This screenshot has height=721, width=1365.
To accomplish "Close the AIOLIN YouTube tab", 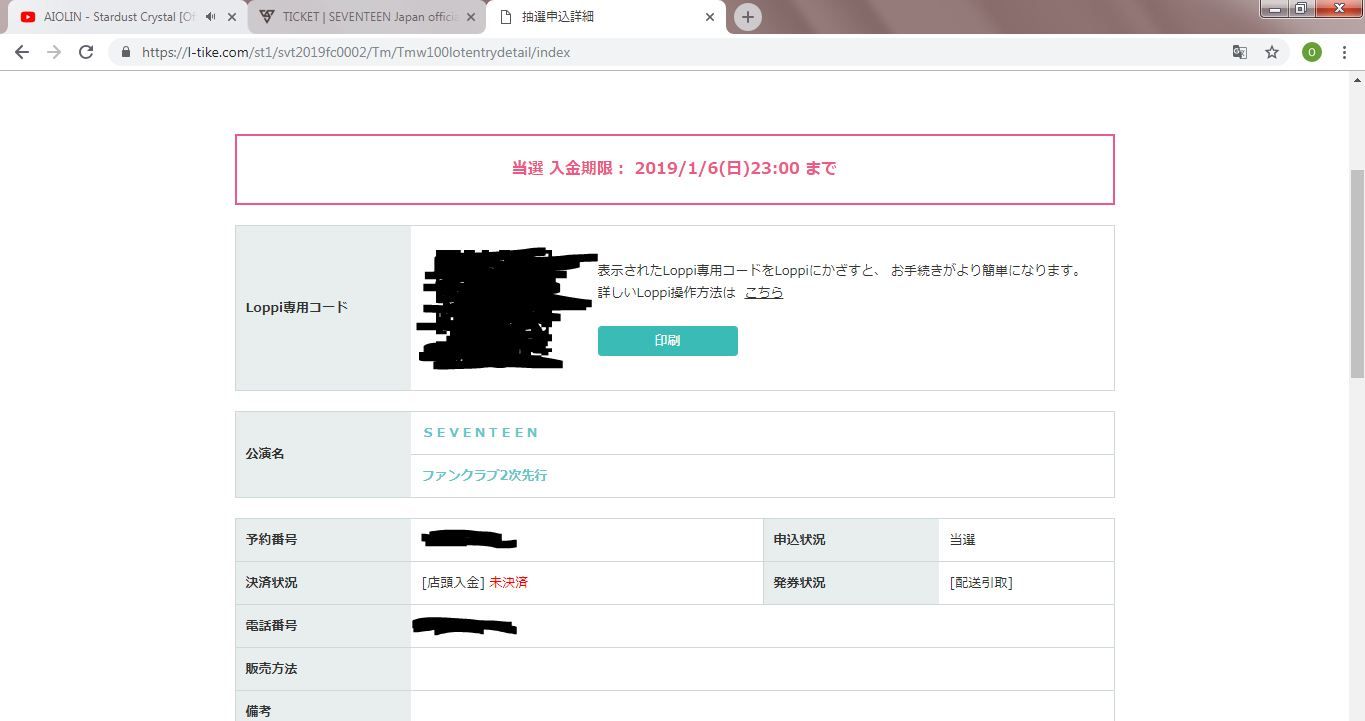I will [x=232, y=17].
